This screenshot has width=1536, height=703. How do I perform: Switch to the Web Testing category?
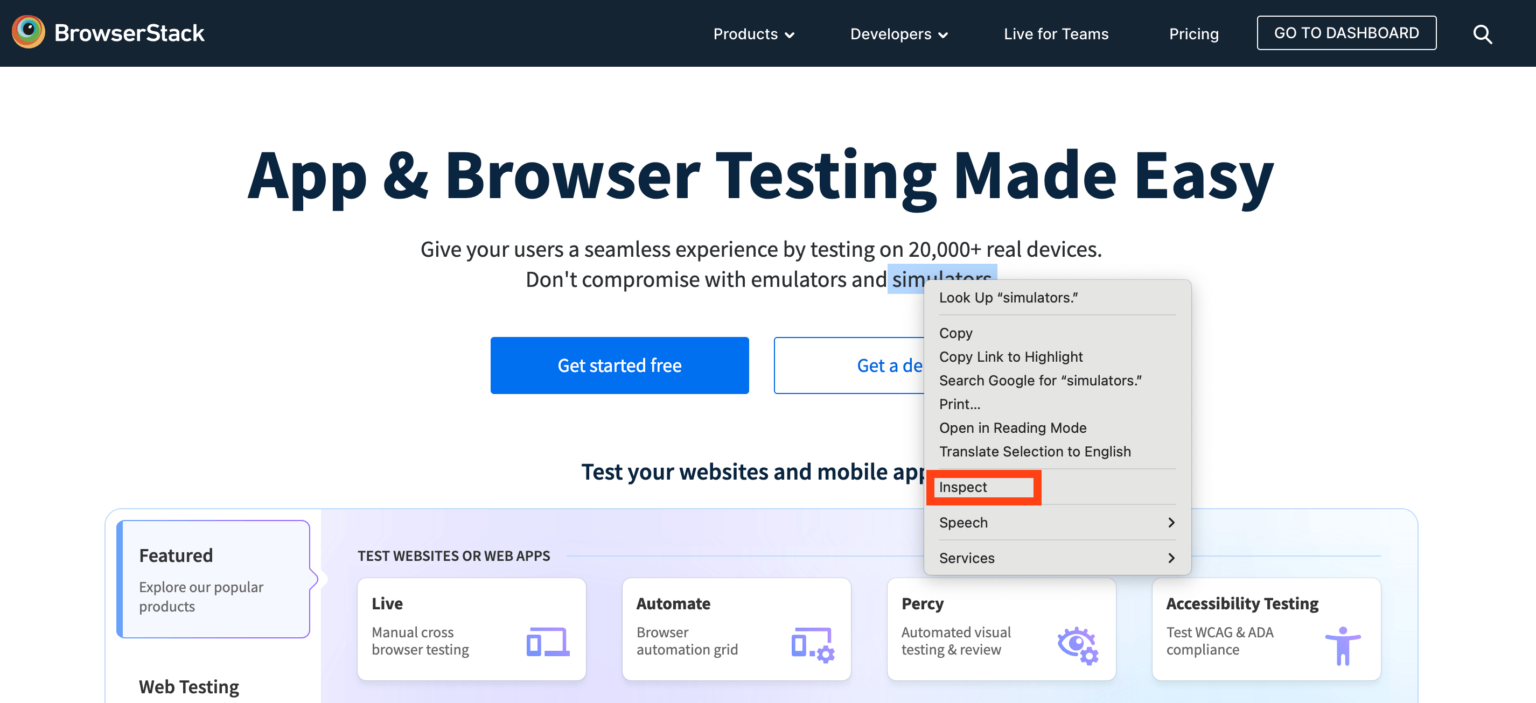tap(189, 687)
